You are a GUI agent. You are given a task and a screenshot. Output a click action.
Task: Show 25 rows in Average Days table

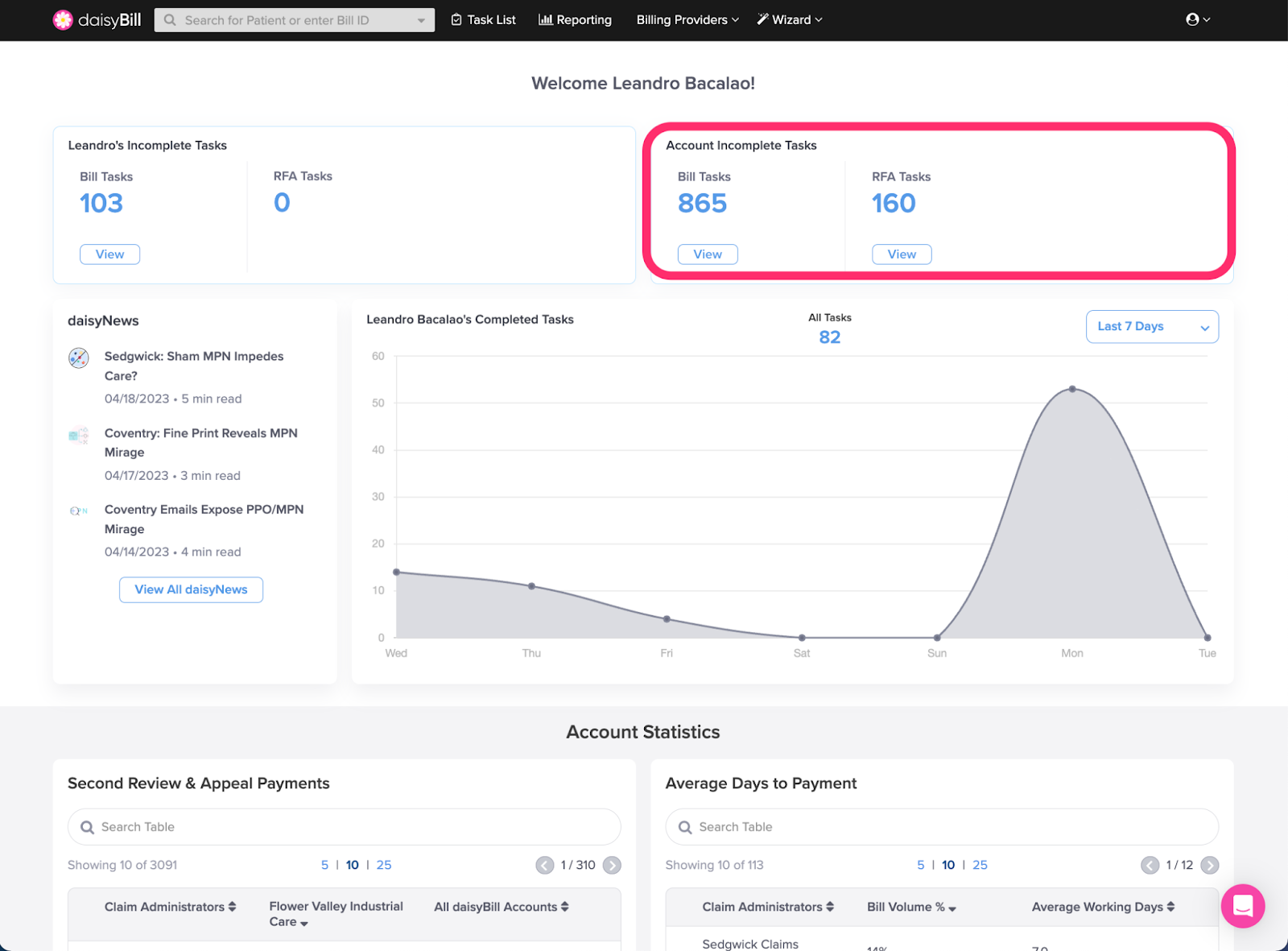coord(980,865)
